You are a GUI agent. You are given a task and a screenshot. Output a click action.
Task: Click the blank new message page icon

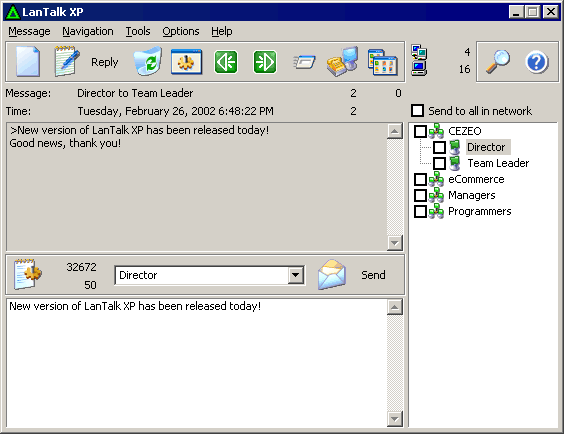tap(28, 61)
